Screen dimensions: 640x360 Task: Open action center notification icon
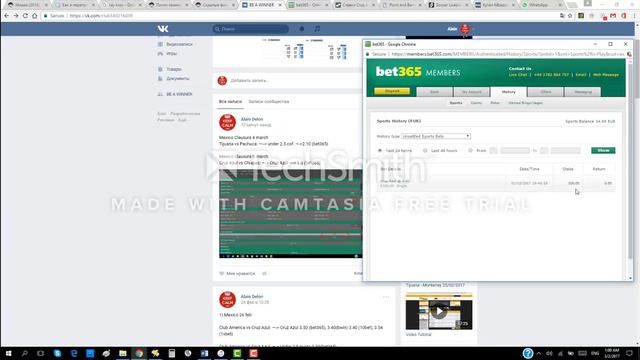pos(630,353)
